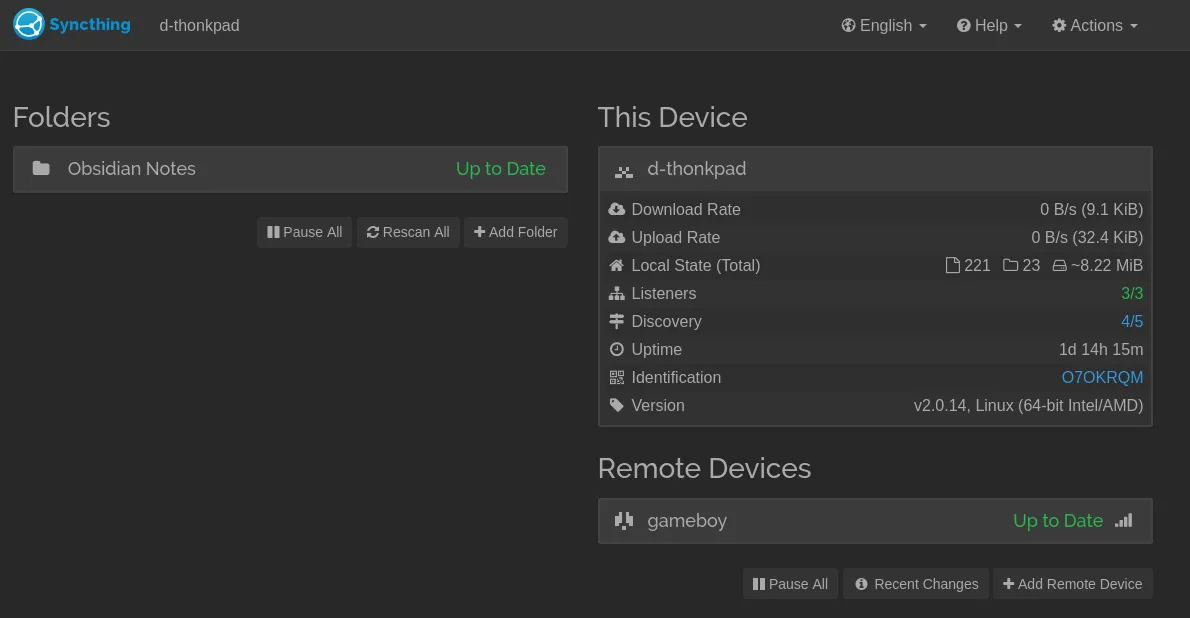Viewport: 1190px width, 618px height.
Task: Click the Syncthing logo icon
Action: 29,25
